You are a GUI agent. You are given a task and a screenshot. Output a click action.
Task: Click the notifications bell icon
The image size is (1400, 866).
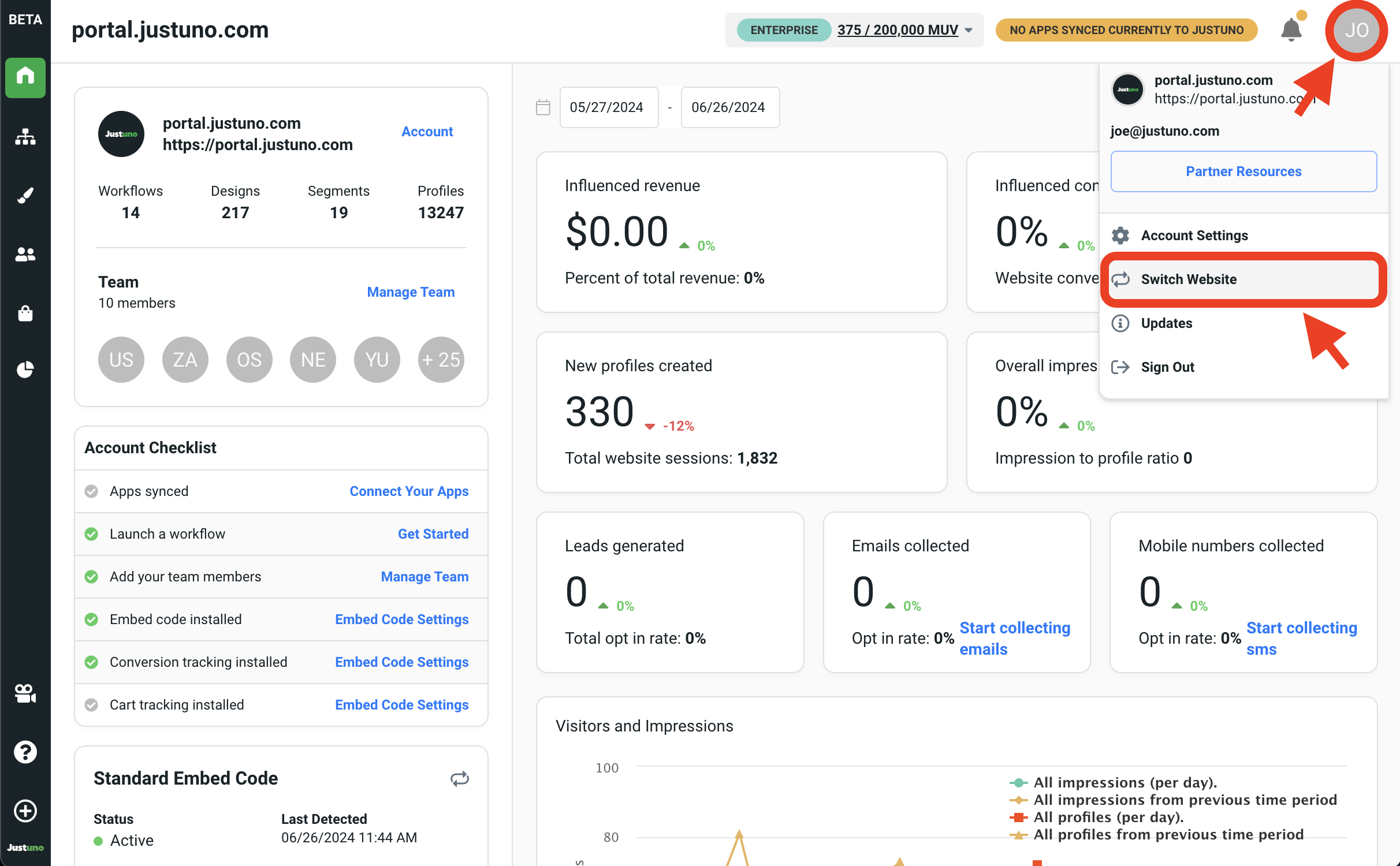1291,30
